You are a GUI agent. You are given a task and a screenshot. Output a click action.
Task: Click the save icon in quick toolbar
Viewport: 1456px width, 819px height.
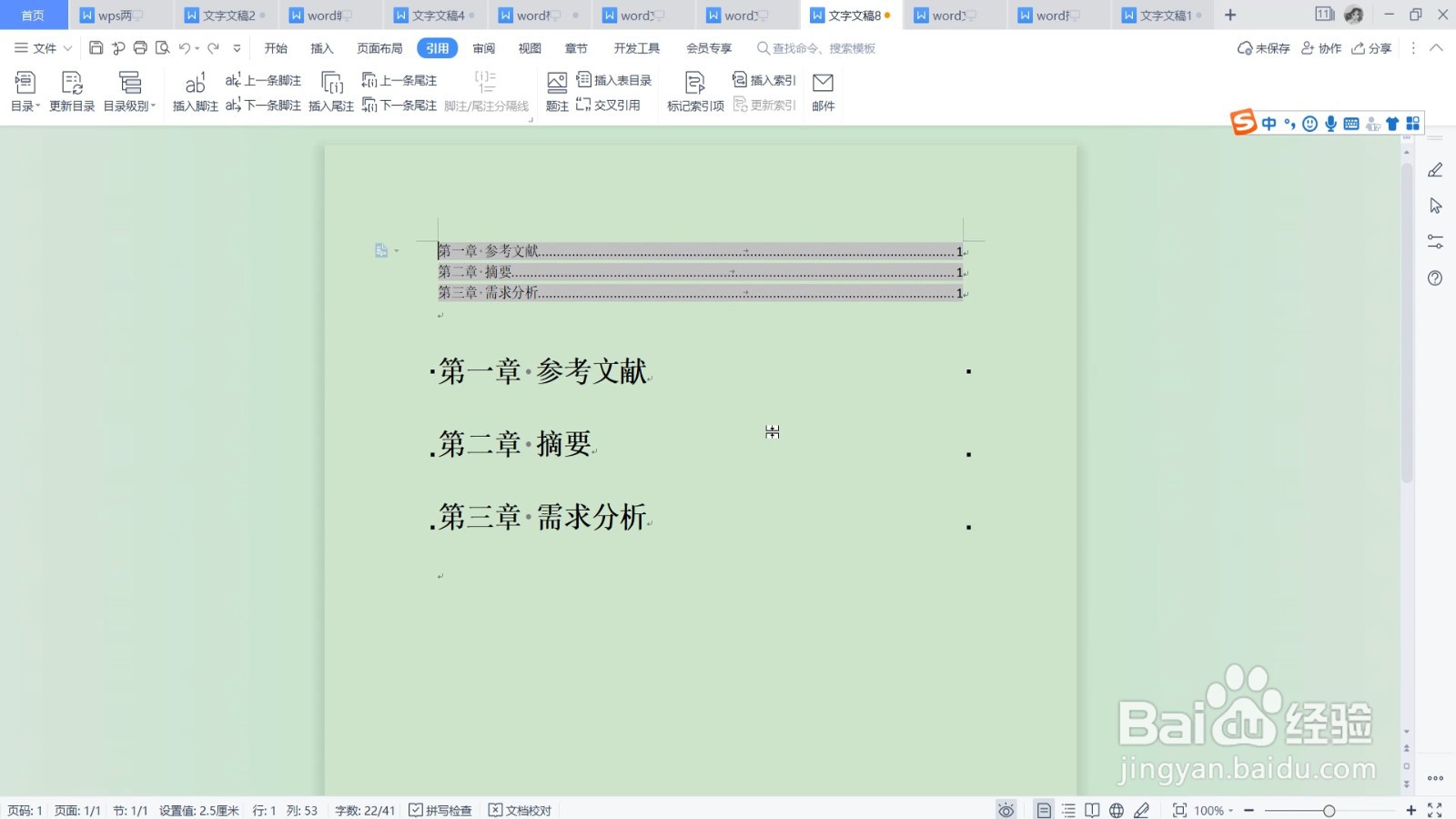point(96,48)
